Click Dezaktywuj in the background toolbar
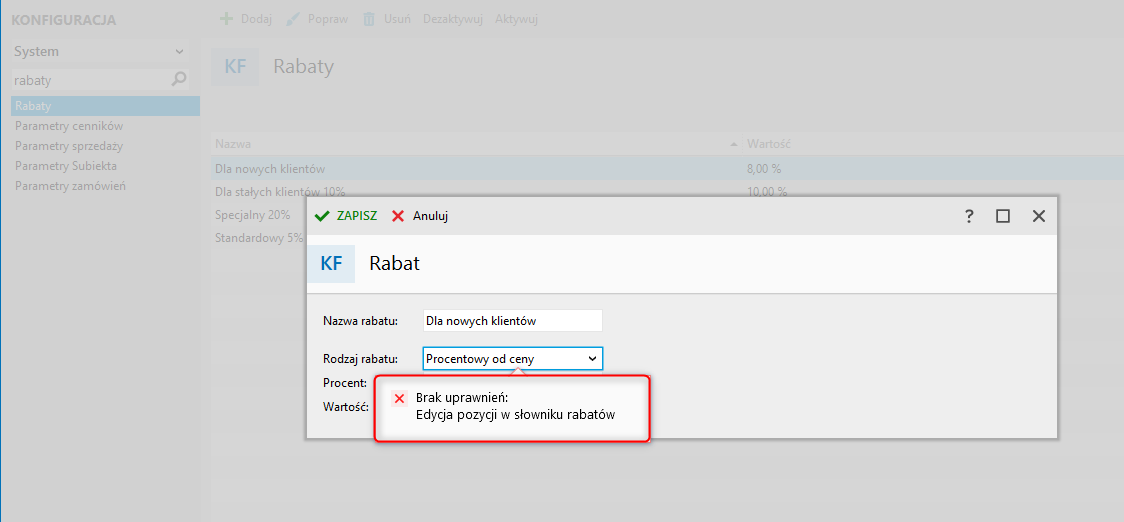Viewport: 1124px width, 522px height. coord(453,19)
